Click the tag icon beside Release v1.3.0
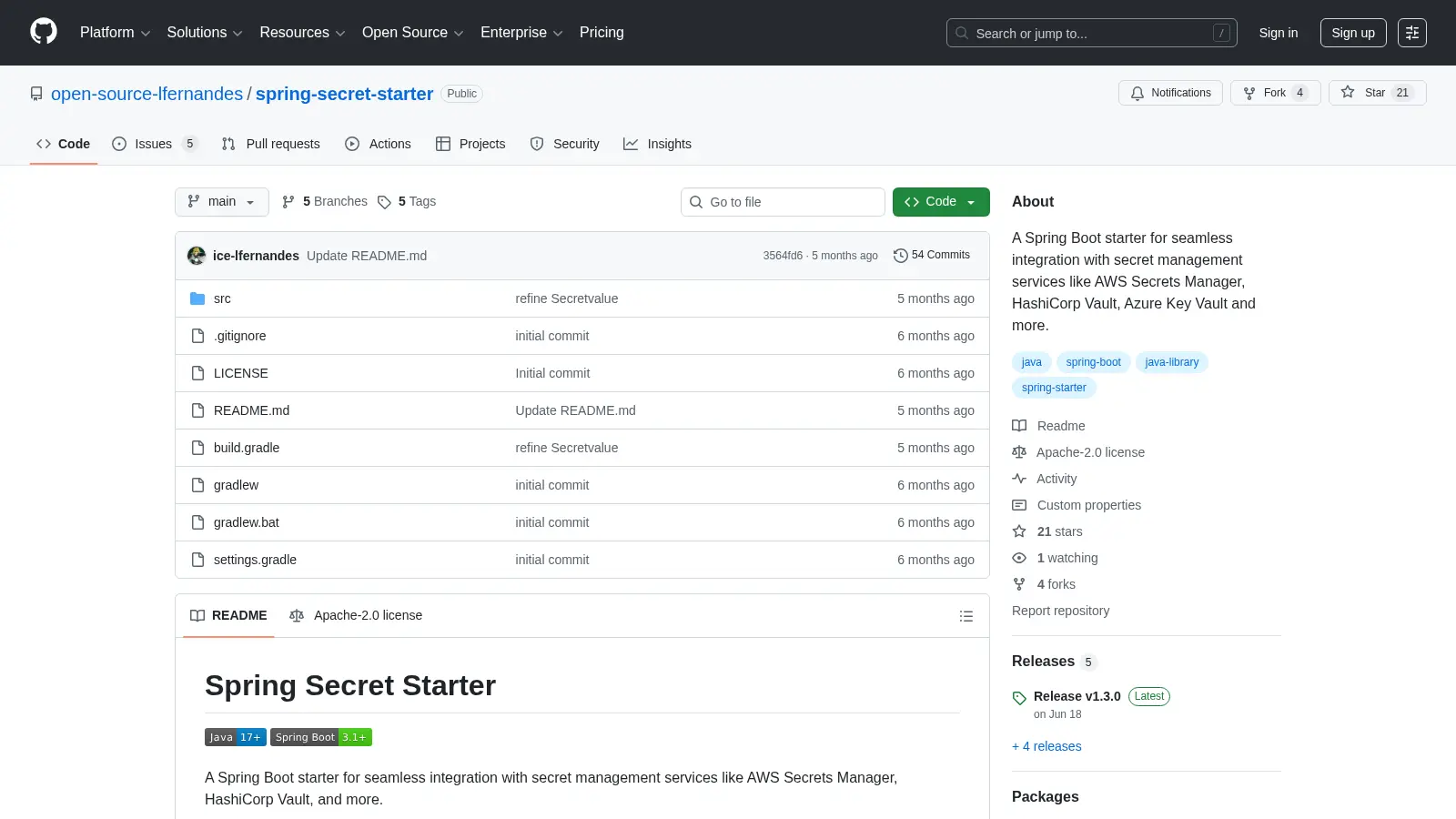1456x819 pixels. 1019,698
